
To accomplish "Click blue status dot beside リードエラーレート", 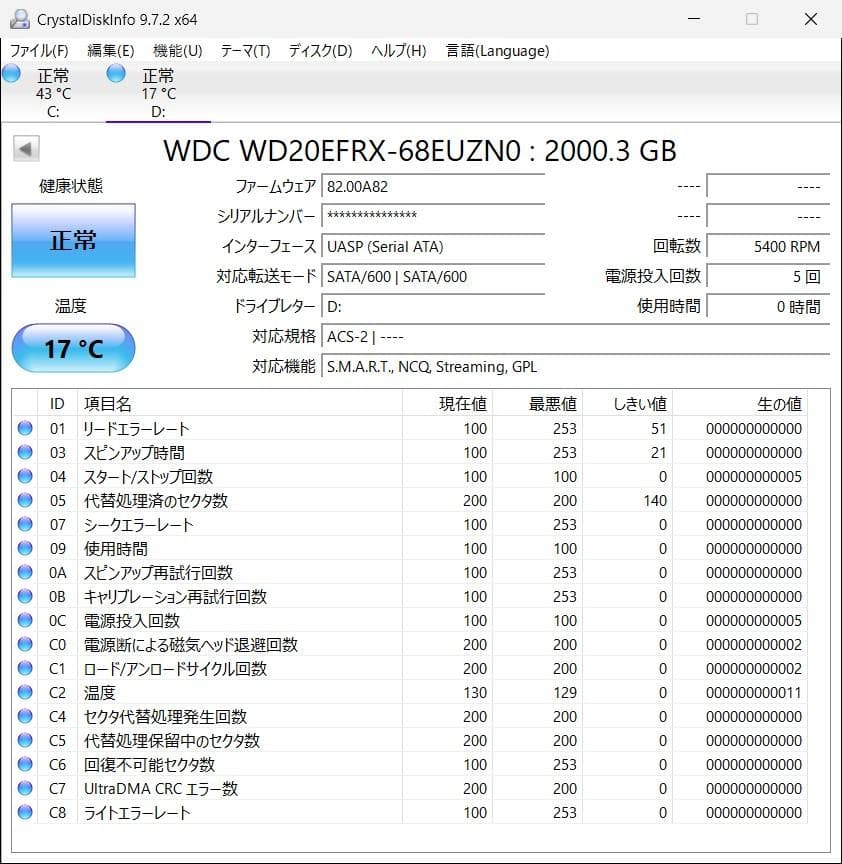I will click(25, 428).
